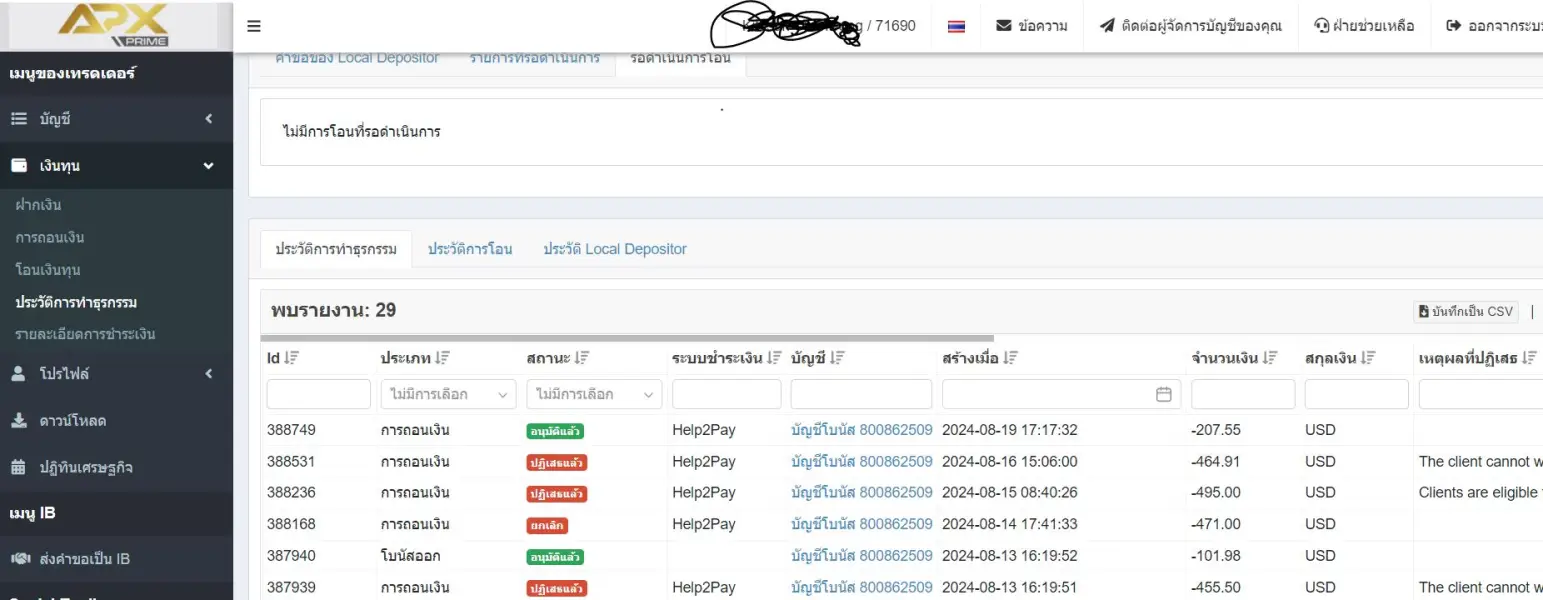This screenshot has width=1543, height=600.
Task: Click โบนัสออก type cell in row 387940
Action: point(411,556)
